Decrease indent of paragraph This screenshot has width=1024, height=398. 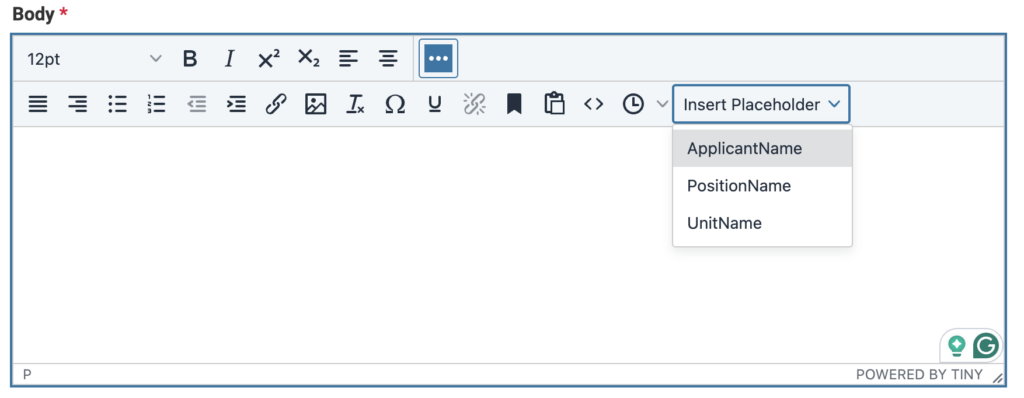(x=197, y=104)
